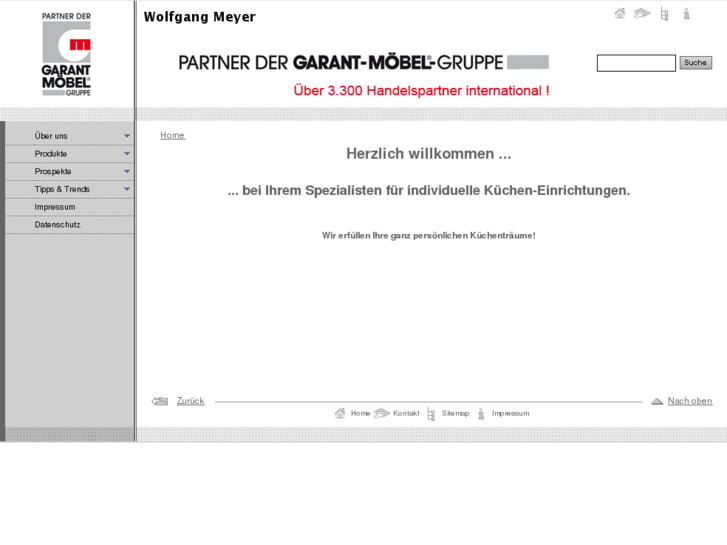Click the Küchen-Einrichtungen specialist subheading
727x545 pixels.
pyautogui.click(x=429, y=190)
